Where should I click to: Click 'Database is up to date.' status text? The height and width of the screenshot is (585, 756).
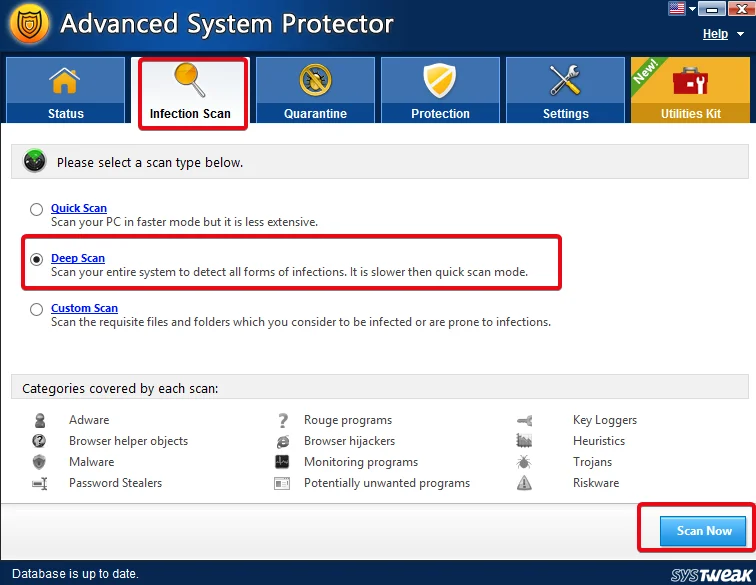[x=75, y=574]
